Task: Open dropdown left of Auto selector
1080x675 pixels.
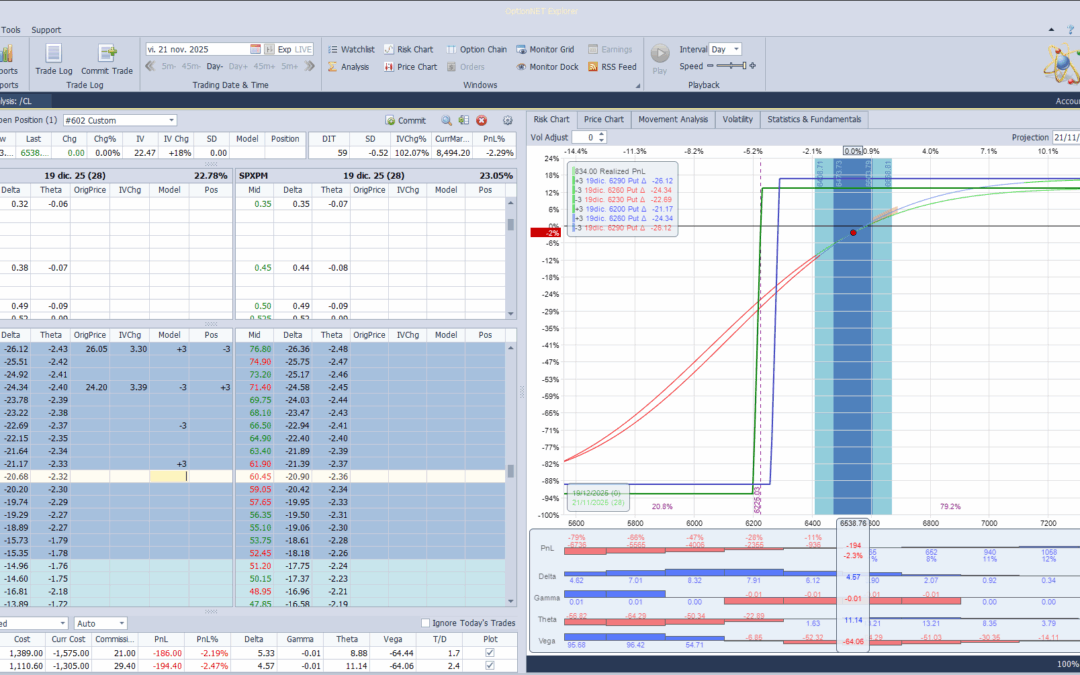Action: click(x=63, y=623)
